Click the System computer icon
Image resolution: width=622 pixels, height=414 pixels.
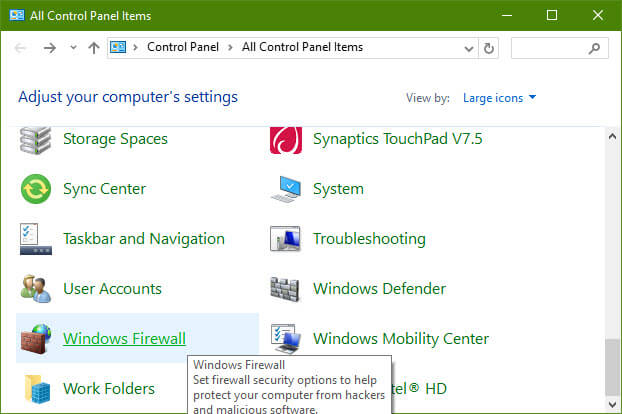[286, 189]
